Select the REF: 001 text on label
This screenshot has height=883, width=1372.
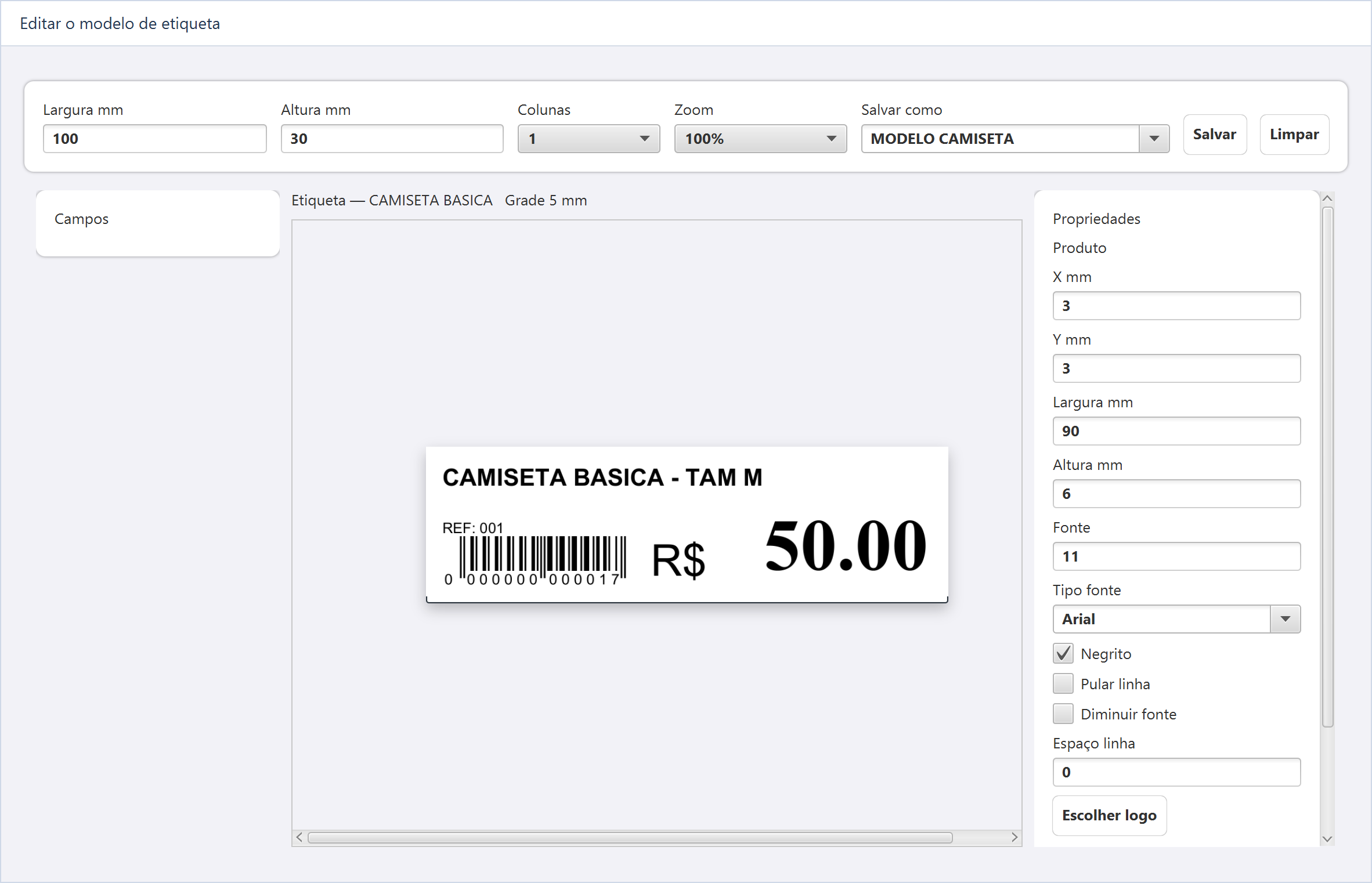tap(472, 528)
